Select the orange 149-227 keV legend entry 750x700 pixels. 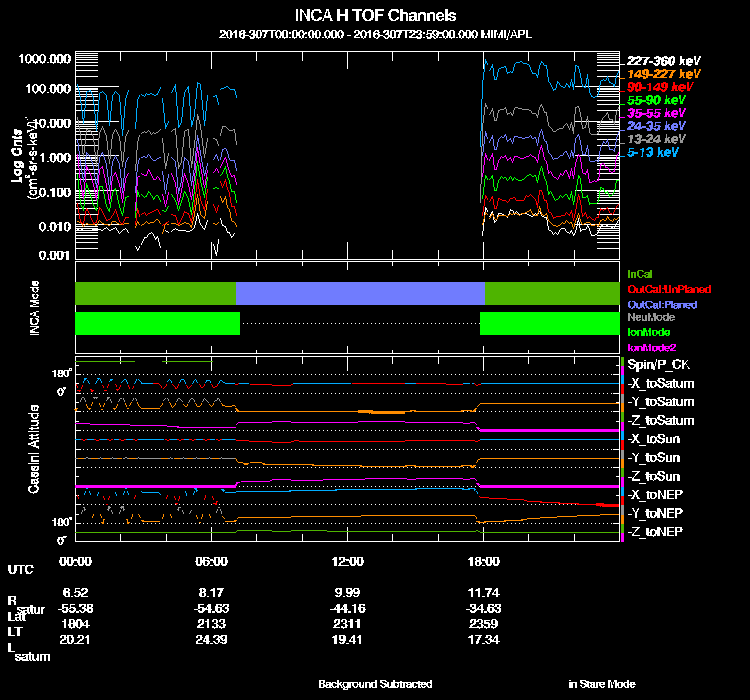click(x=664, y=74)
